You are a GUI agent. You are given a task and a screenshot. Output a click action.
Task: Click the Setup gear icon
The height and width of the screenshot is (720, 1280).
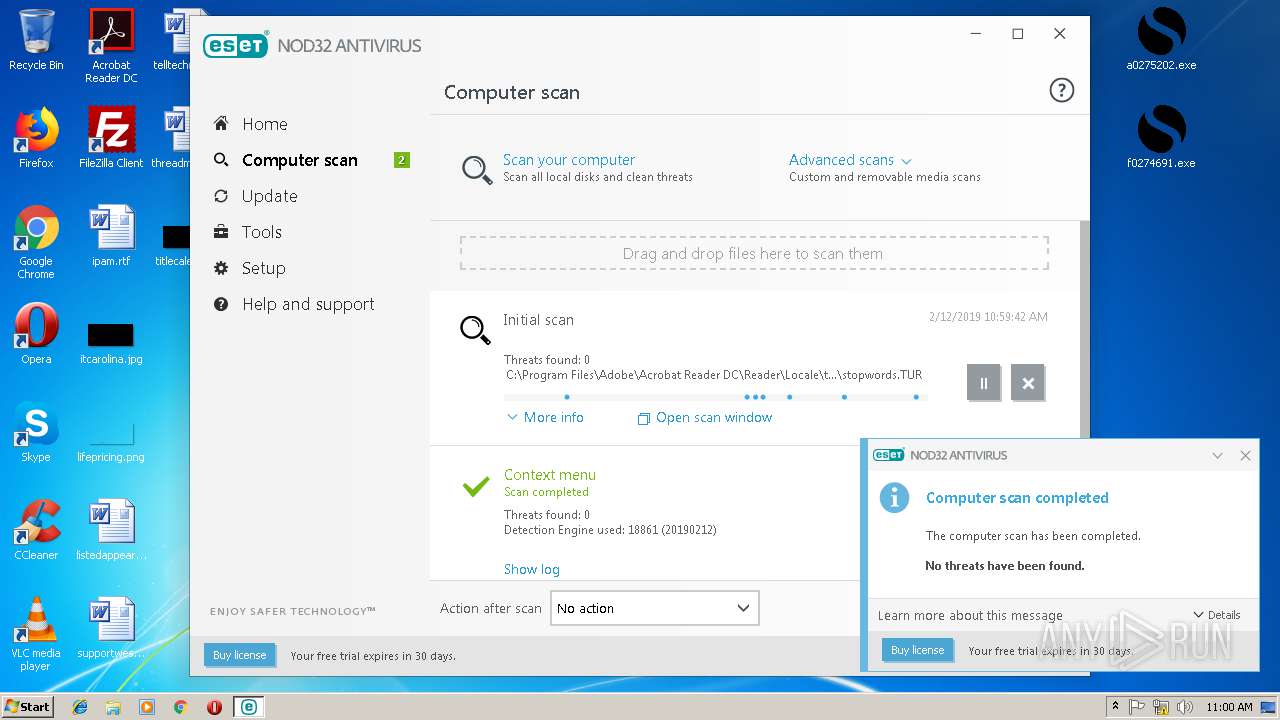221,268
